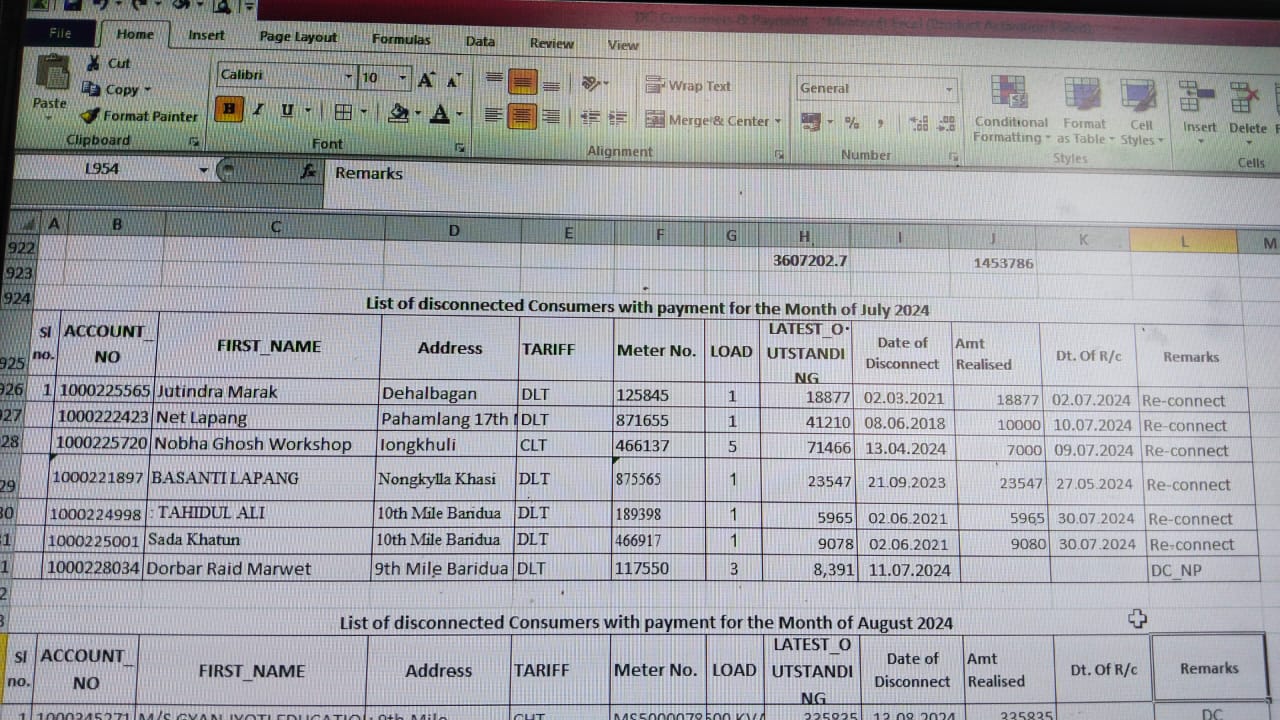Image resolution: width=1280 pixels, height=720 pixels.
Task: Open Conditional Formatting menu
Action: click(x=1010, y=110)
